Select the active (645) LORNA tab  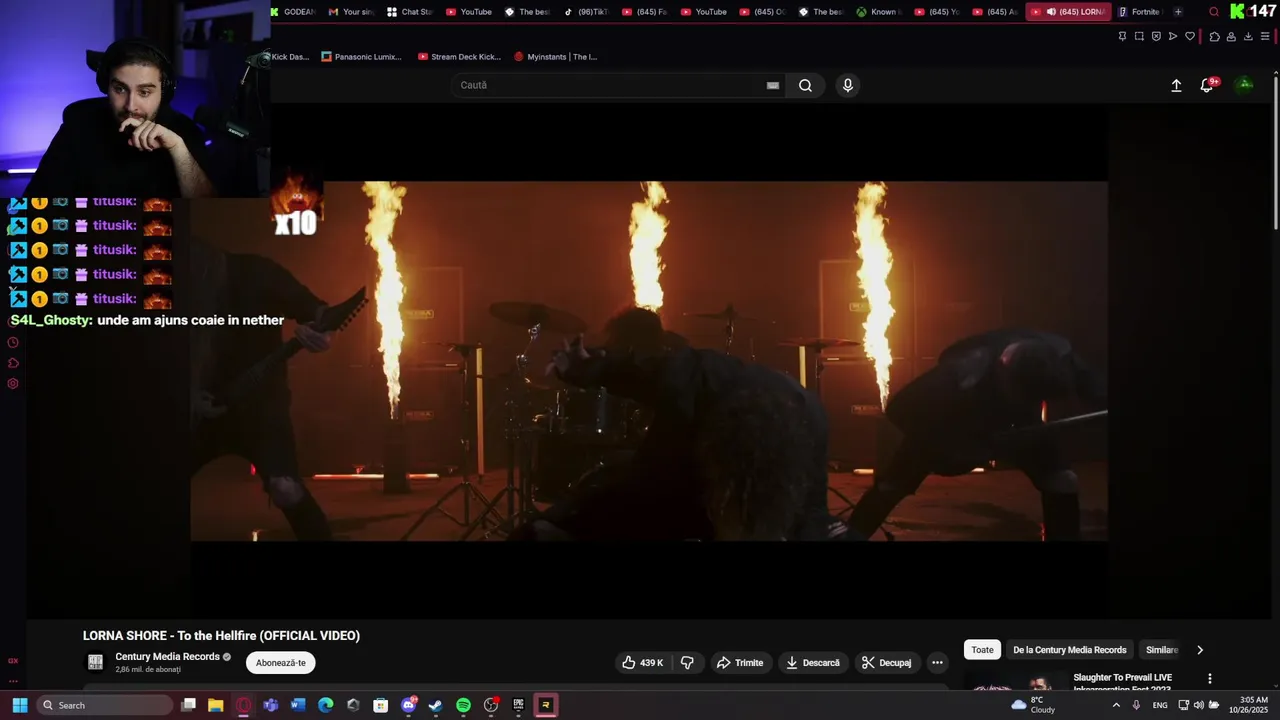coord(1069,12)
